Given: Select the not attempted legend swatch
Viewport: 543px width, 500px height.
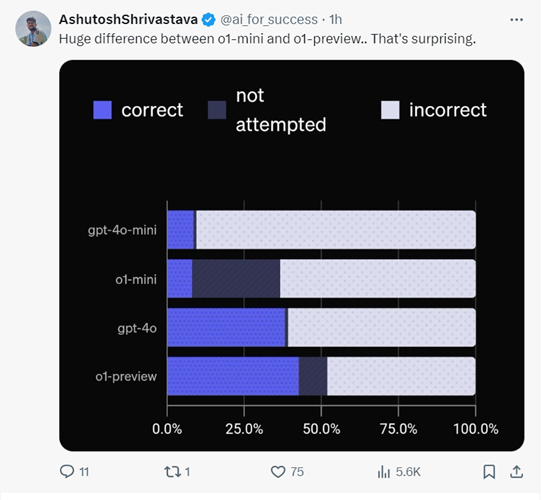Looking at the screenshot, I should 217,110.
